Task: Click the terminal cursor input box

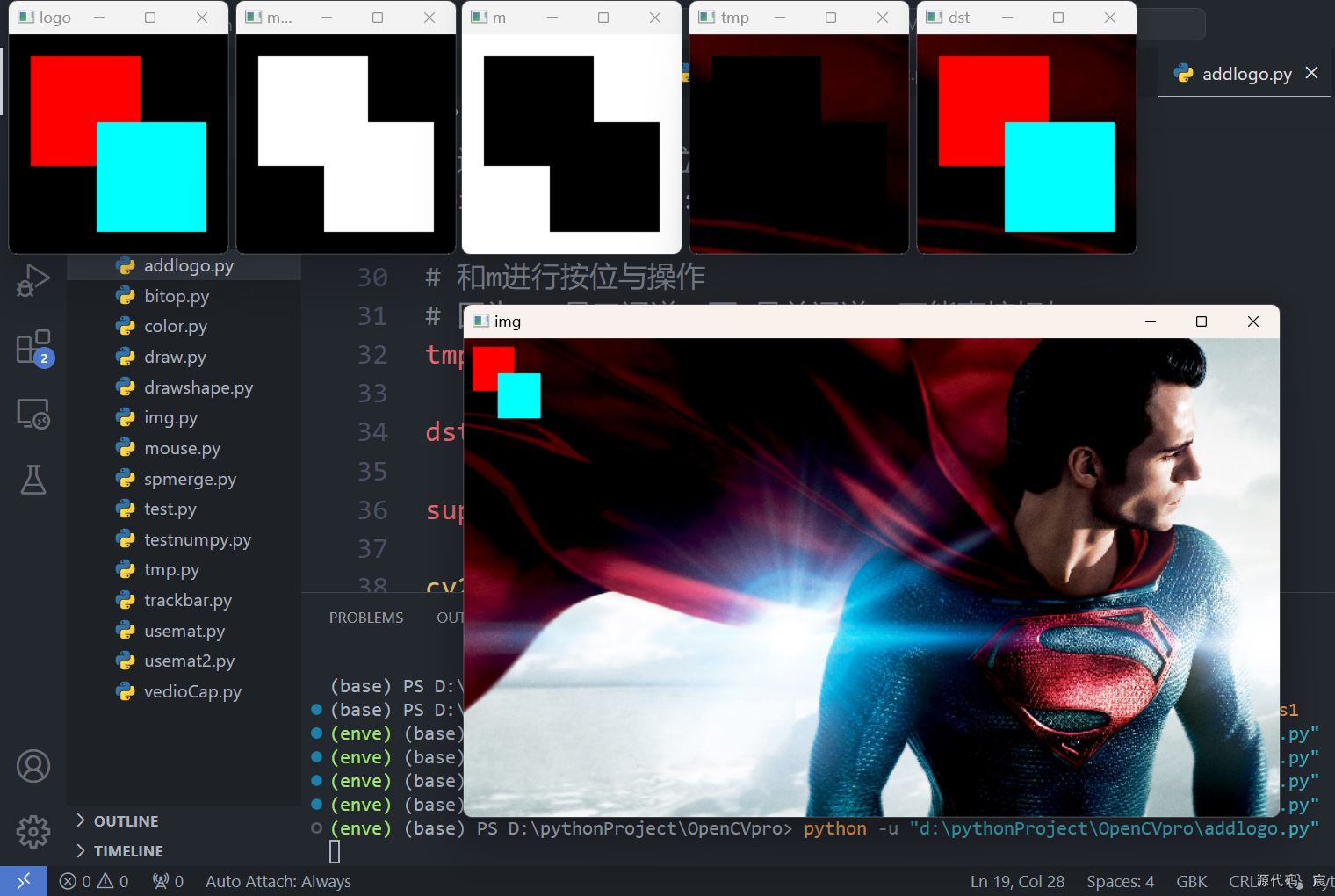Action: (335, 851)
